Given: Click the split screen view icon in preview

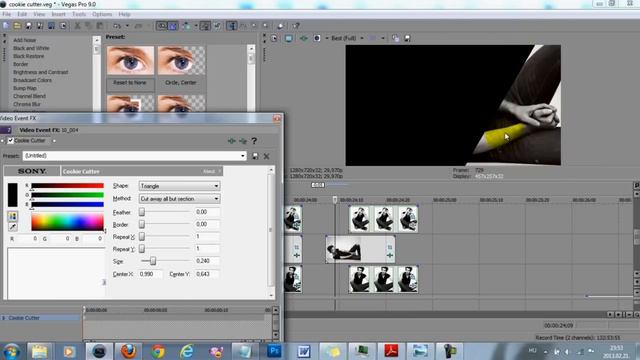Looking at the screenshot, I should tap(317, 38).
